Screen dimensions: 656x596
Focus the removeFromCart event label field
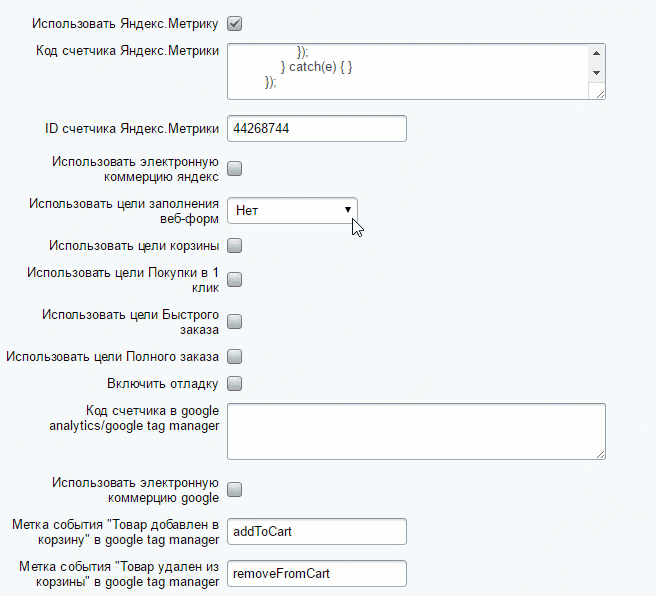click(x=317, y=574)
